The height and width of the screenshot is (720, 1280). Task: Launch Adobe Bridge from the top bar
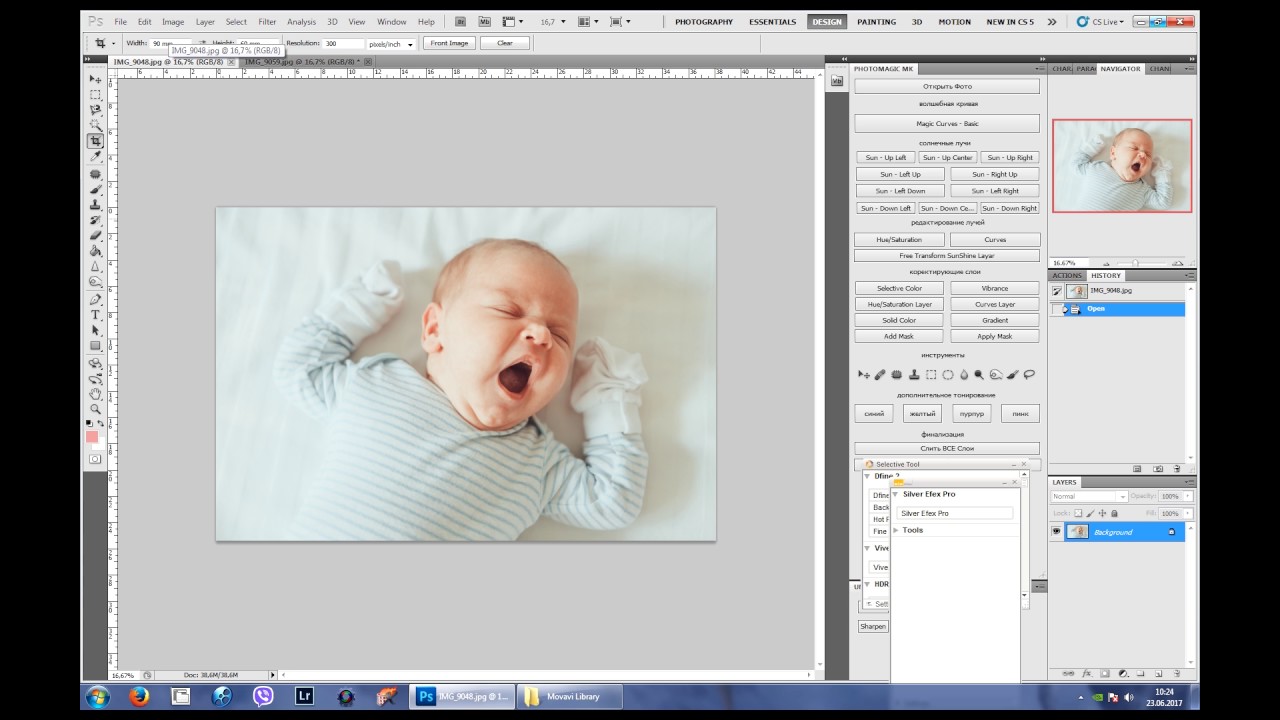point(459,21)
